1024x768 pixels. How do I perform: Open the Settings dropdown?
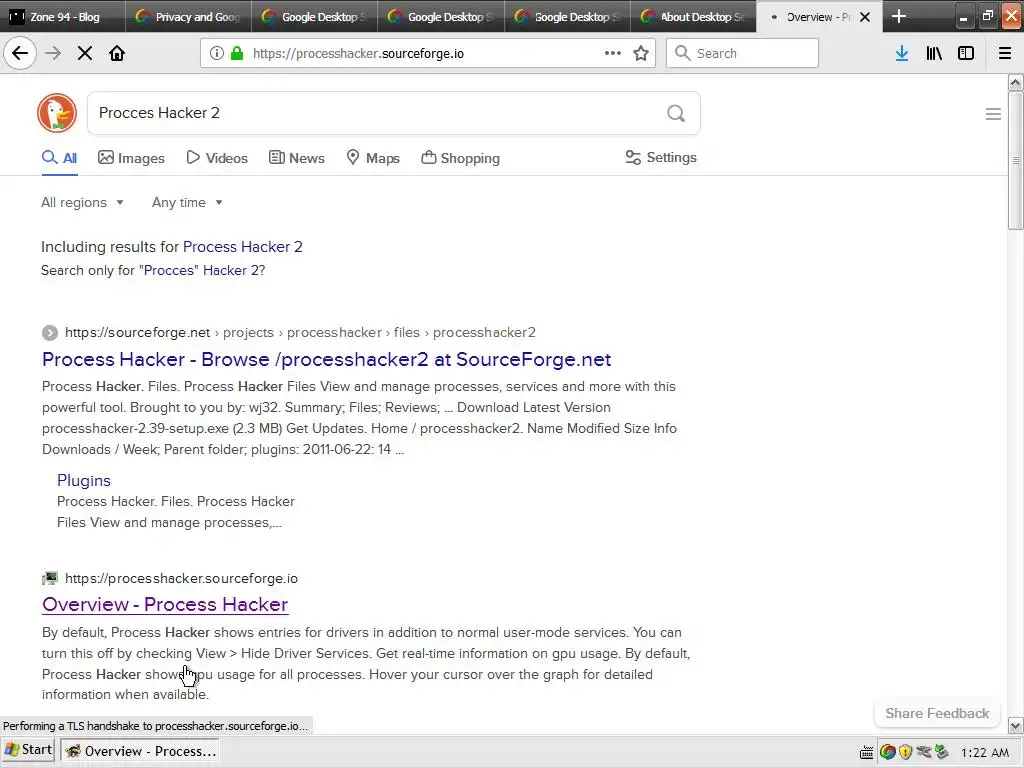(x=661, y=157)
